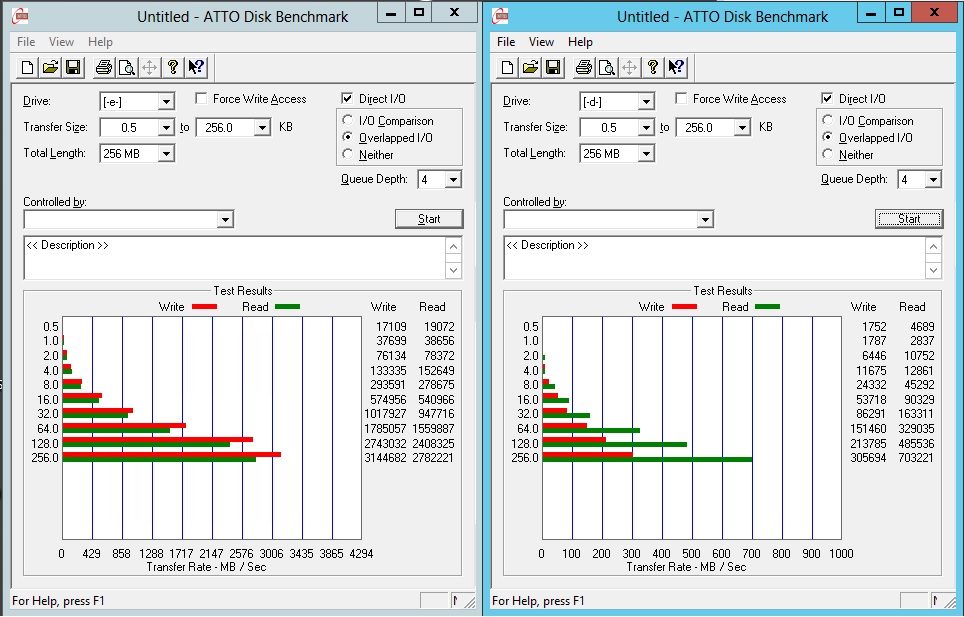Click the move arrows icon in left window
This screenshot has height=617, width=964.
(x=149, y=67)
